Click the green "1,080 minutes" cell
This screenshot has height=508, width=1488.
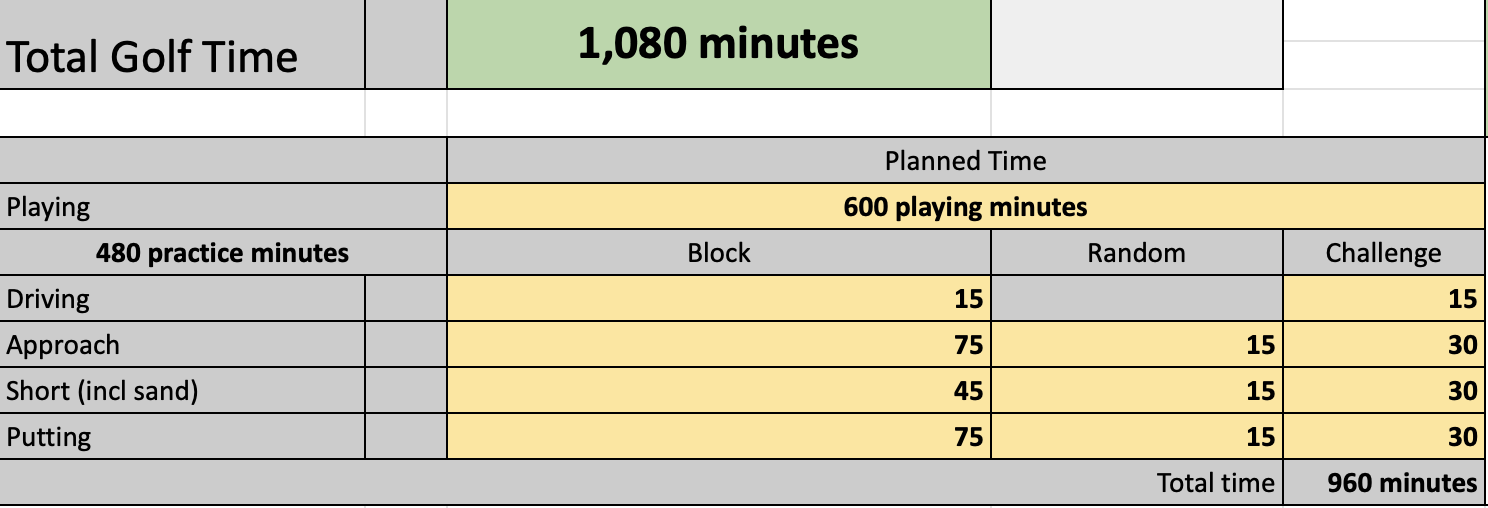[718, 44]
